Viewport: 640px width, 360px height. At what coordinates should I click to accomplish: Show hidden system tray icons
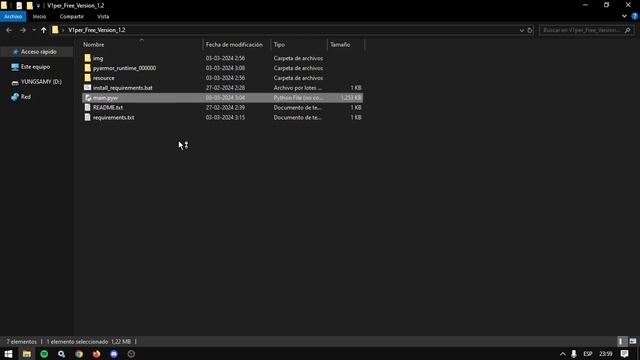(x=562, y=354)
